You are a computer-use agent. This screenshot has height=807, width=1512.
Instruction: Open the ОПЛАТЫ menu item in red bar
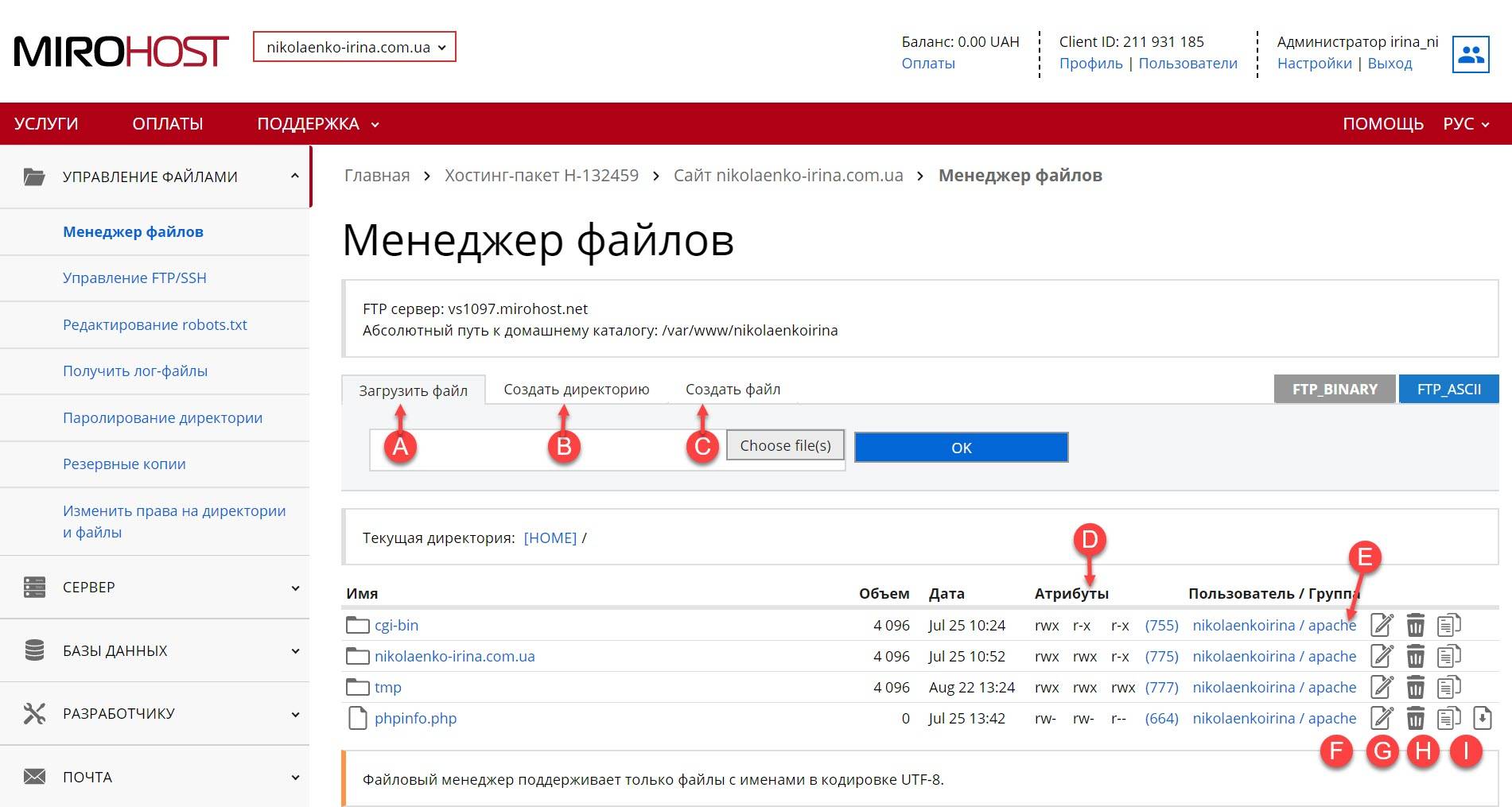168,124
